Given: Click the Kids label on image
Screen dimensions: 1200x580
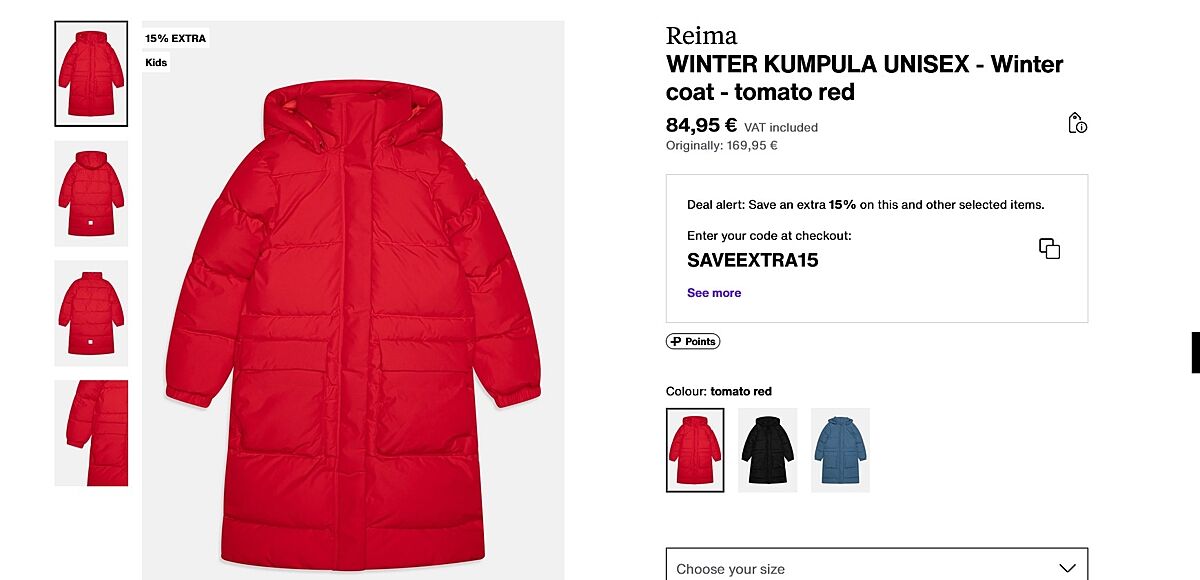Looking at the screenshot, I should coord(156,63).
